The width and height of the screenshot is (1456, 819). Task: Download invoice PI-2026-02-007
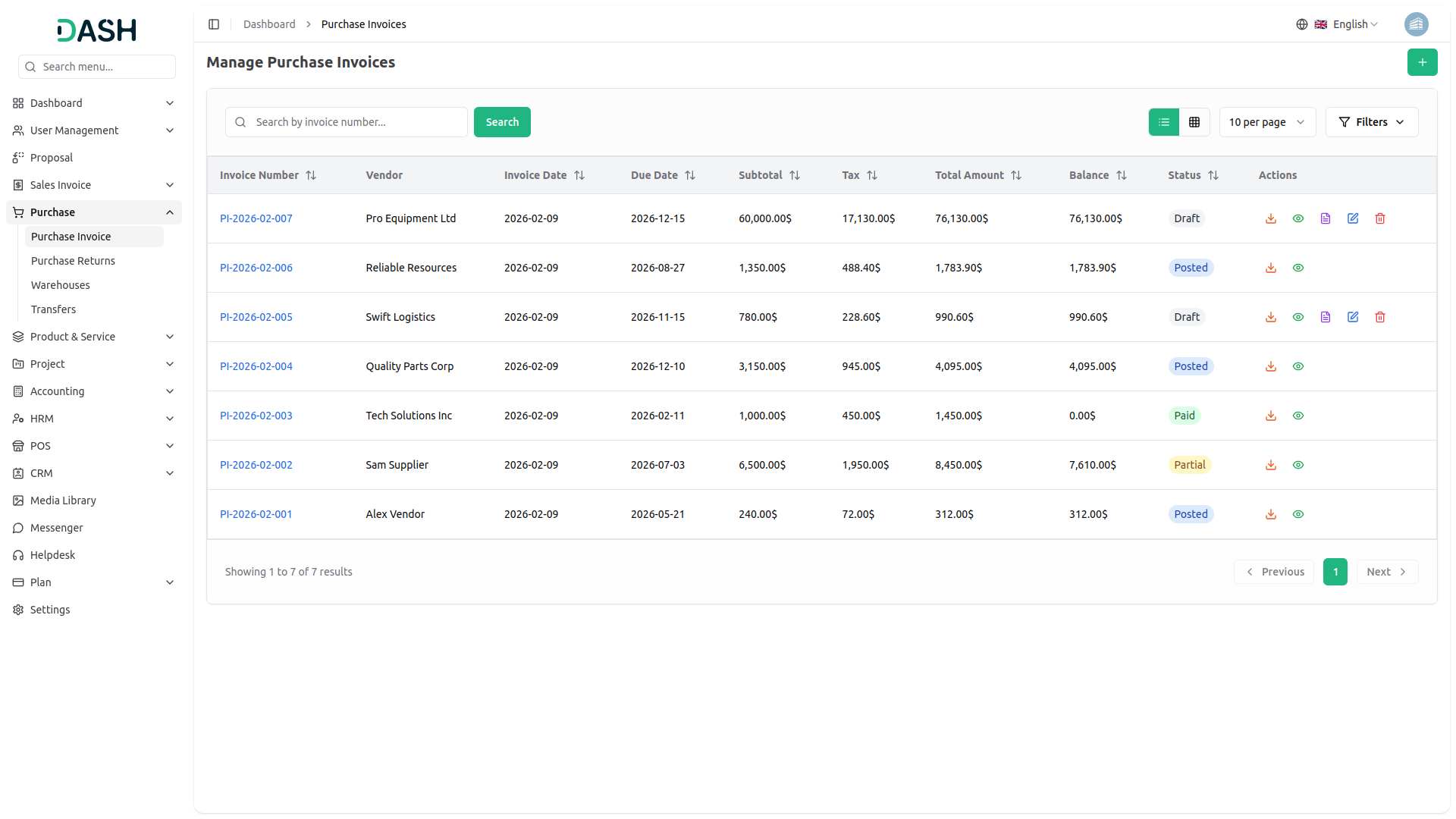[1271, 218]
